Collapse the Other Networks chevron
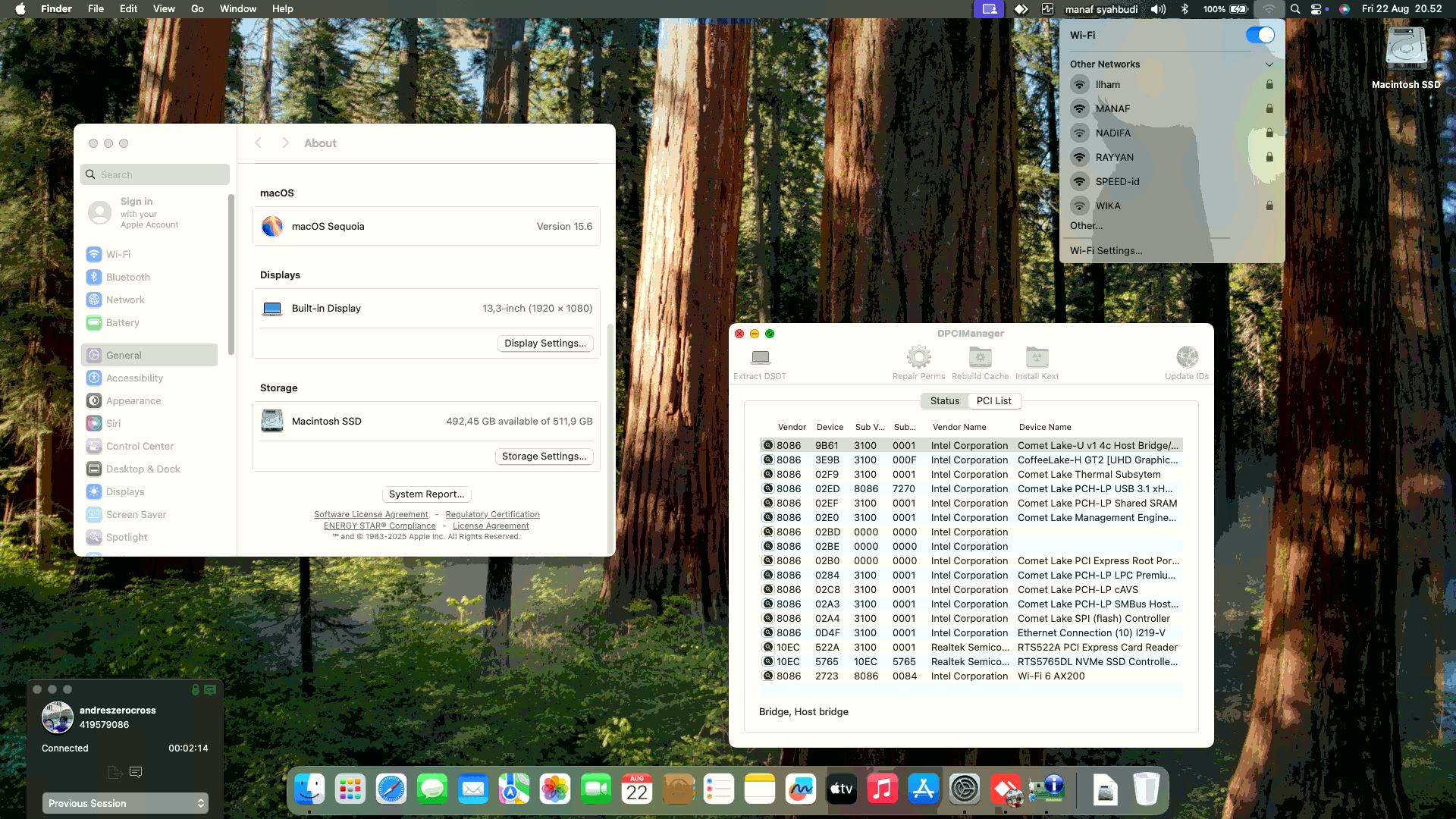The width and height of the screenshot is (1456, 819). click(1269, 64)
